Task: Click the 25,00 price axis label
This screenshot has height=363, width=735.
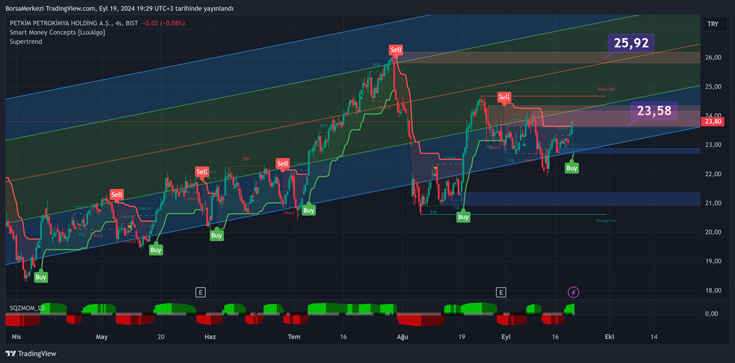Action: pos(712,87)
